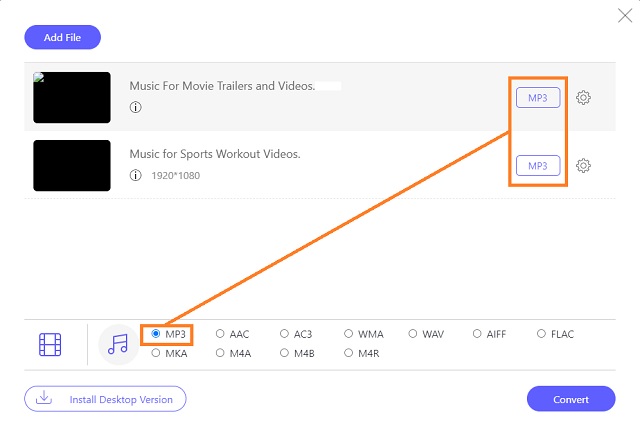Image resolution: width=640 pixels, height=432 pixels.
Task: Select Music For Movie Trailers thumbnail
Action: tap(72, 98)
